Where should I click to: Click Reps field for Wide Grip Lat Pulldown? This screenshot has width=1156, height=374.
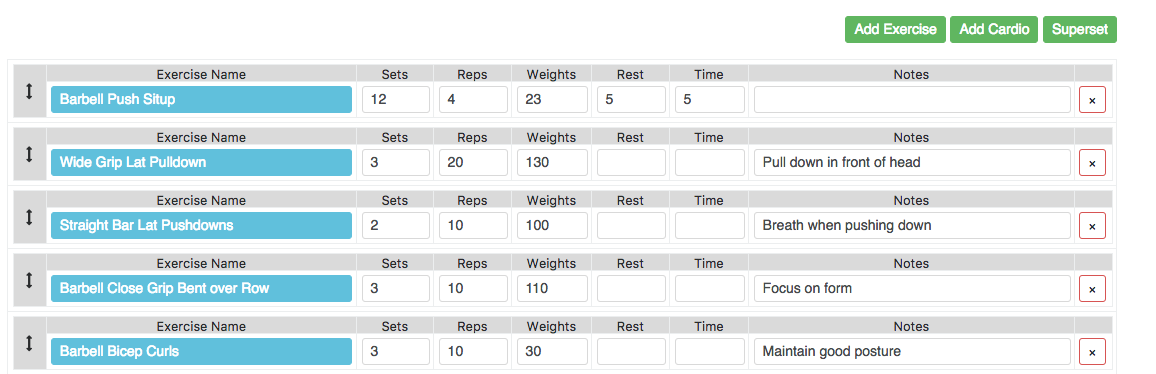pos(473,162)
